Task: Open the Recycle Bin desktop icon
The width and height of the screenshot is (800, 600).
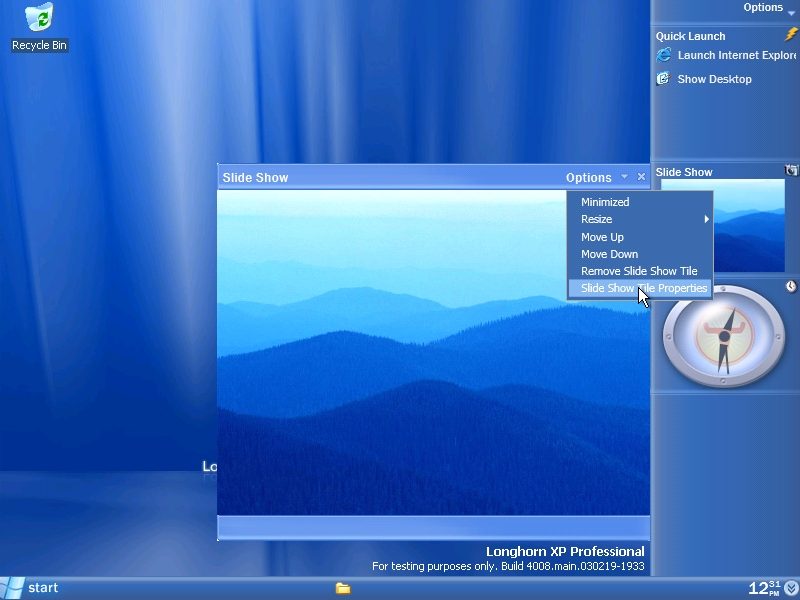Action: 40,18
